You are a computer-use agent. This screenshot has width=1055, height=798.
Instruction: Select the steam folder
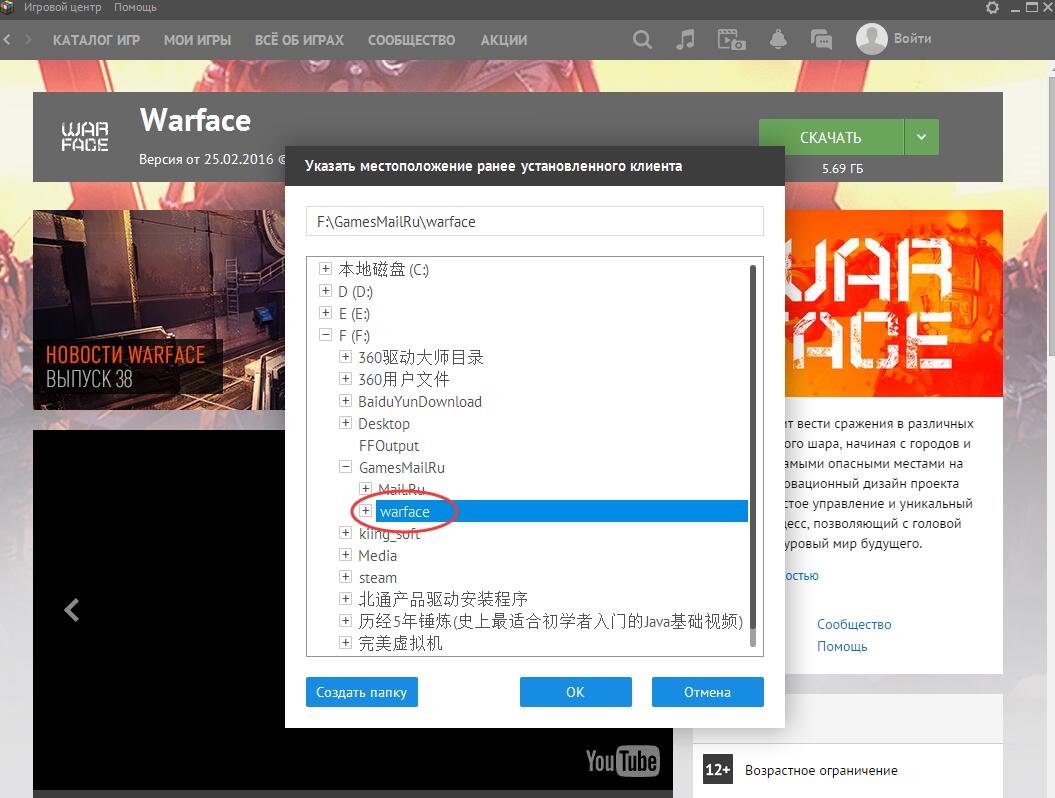[377, 578]
